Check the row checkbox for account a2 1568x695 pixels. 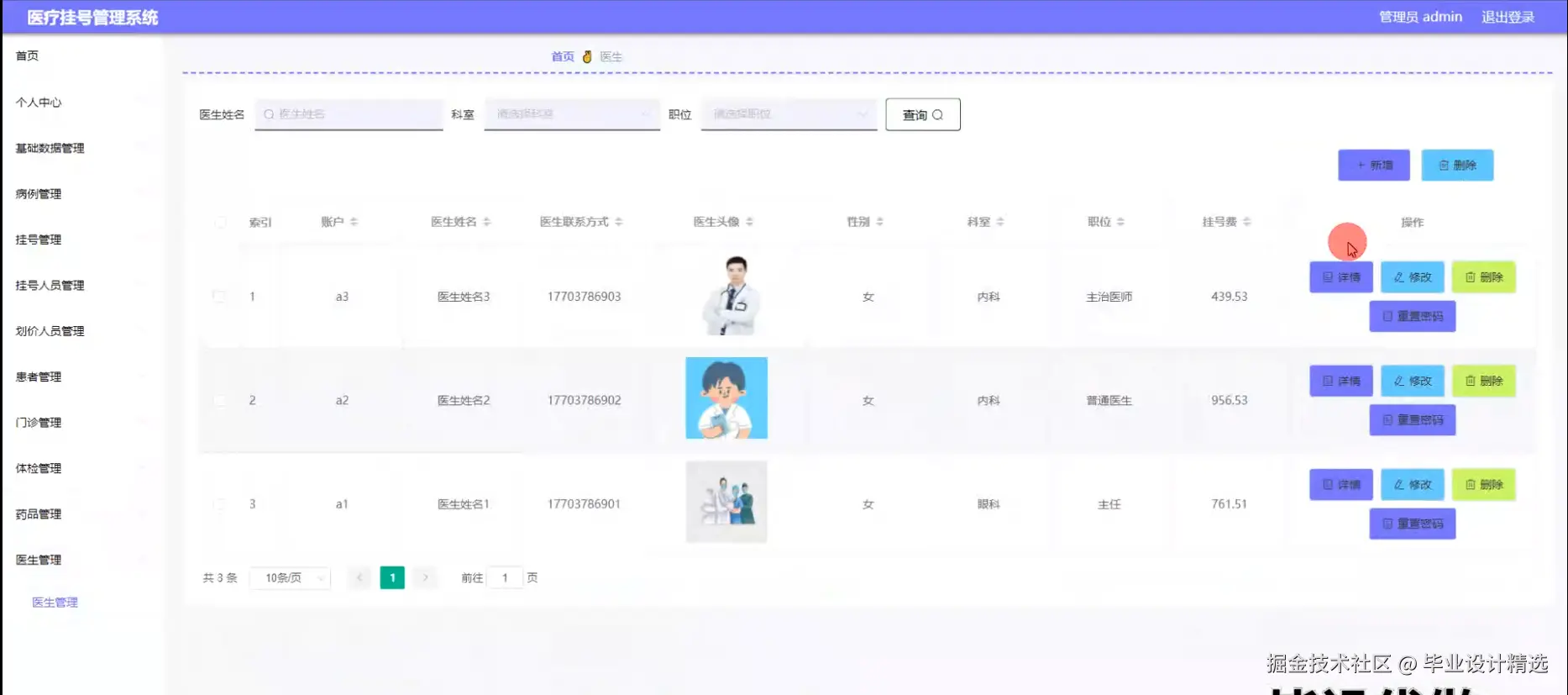tap(219, 401)
